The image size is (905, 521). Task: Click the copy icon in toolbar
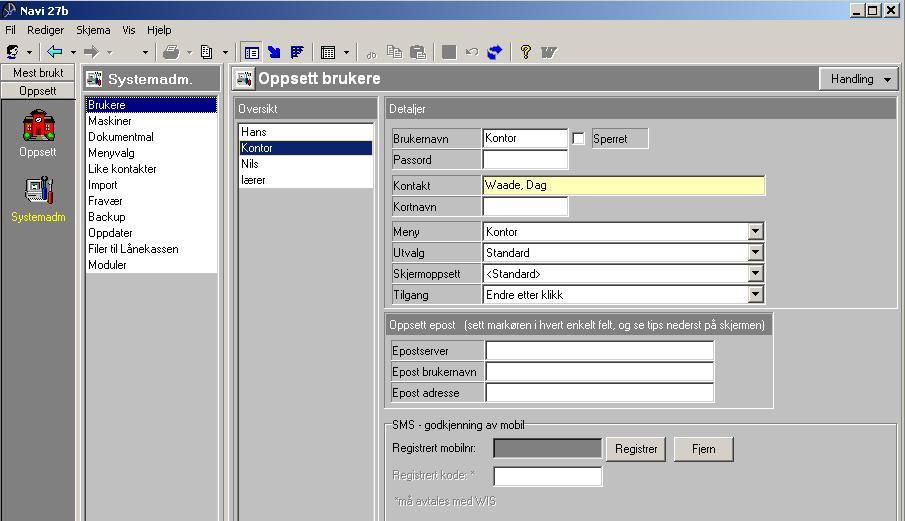394,52
